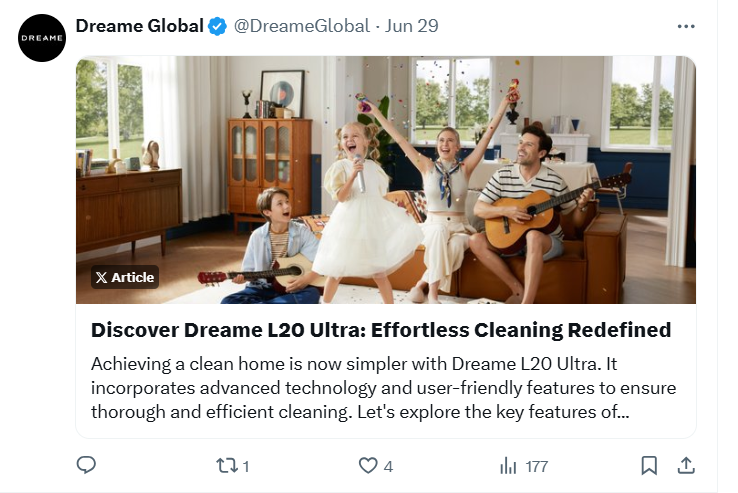View analytics via the bar chart icon

click(508, 466)
